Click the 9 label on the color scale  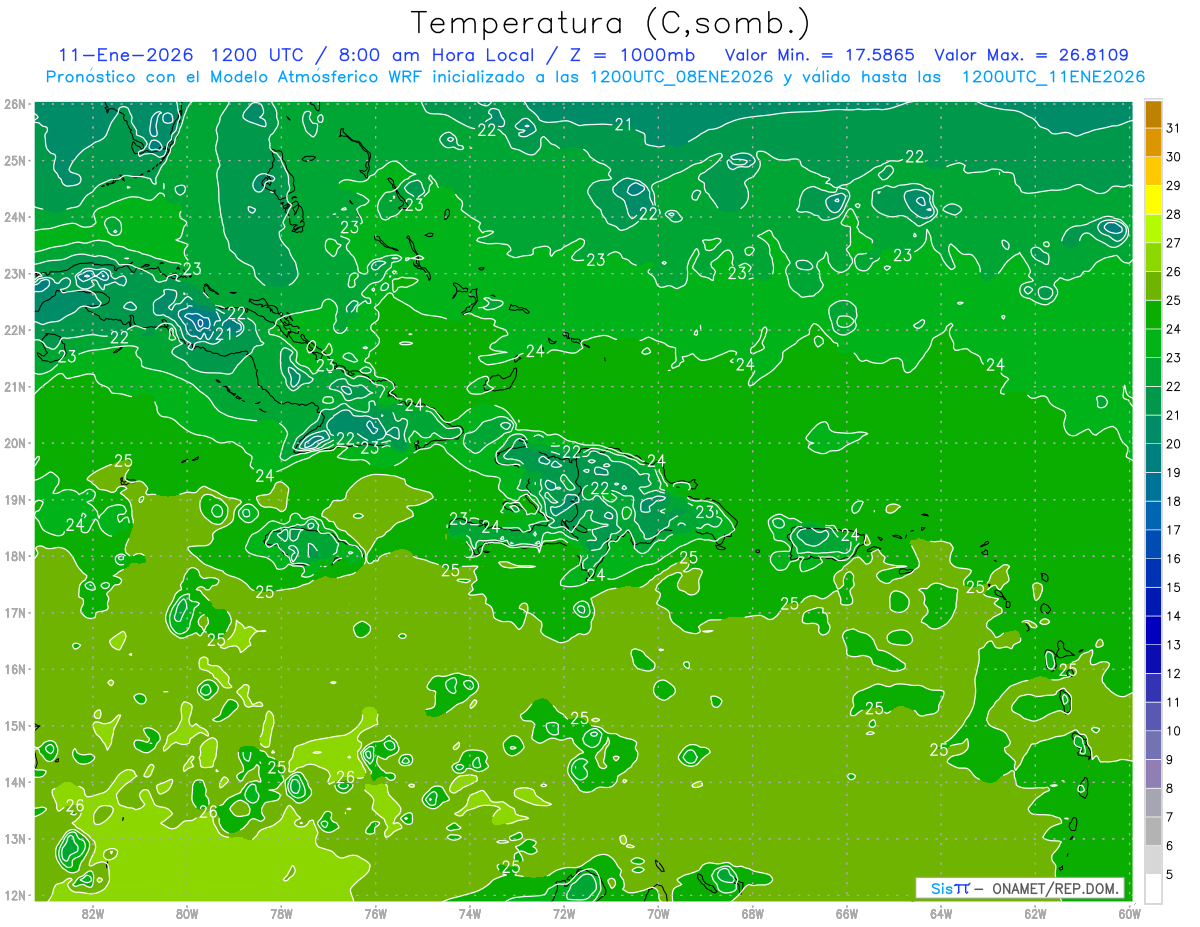tap(1171, 760)
